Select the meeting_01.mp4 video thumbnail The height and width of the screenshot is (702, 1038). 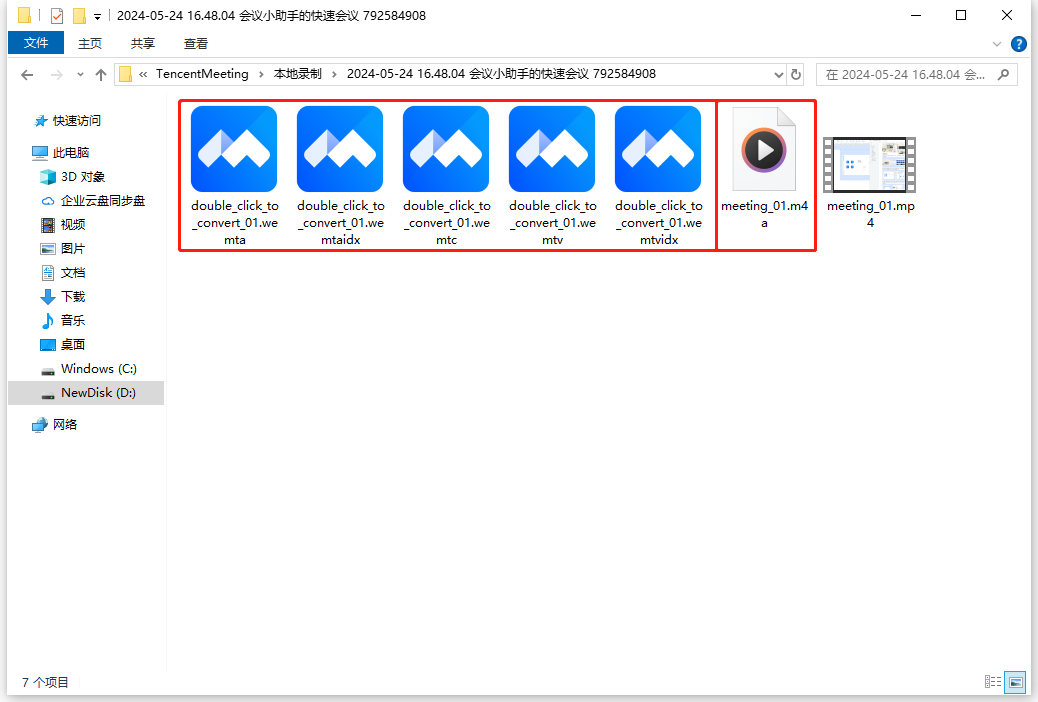[870, 165]
